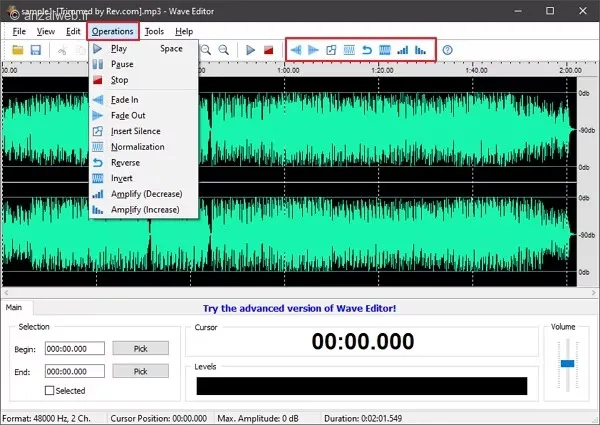Click the Open folder toolbar icon
This screenshot has height=425, width=600.
[x=18, y=50]
